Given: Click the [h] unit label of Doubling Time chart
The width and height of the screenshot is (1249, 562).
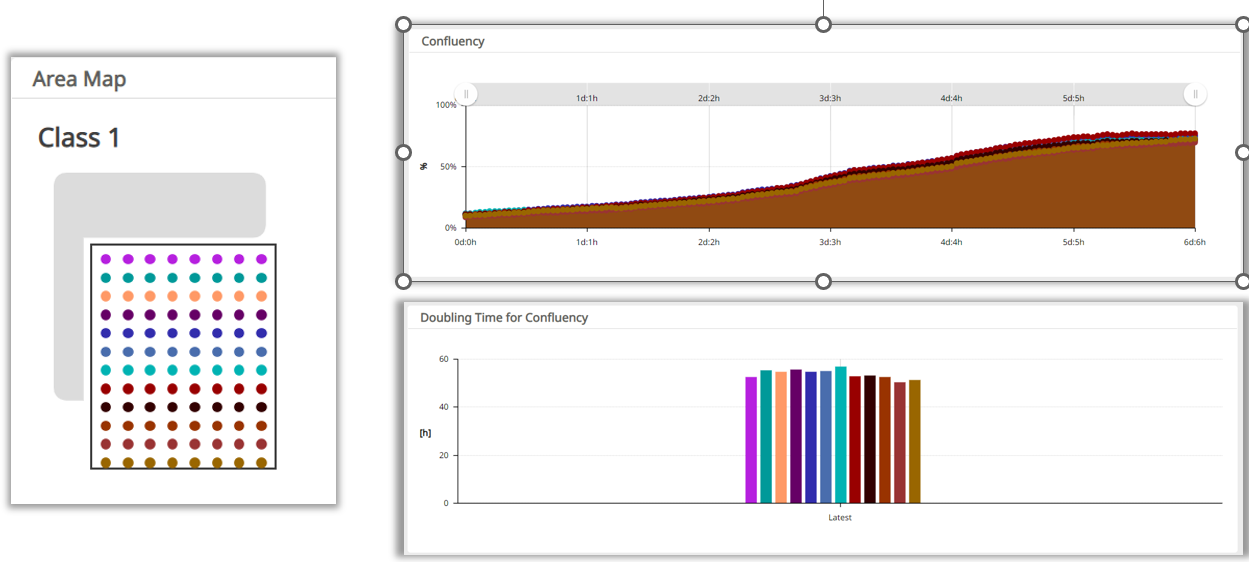Looking at the screenshot, I should pyautogui.click(x=425, y=432).
